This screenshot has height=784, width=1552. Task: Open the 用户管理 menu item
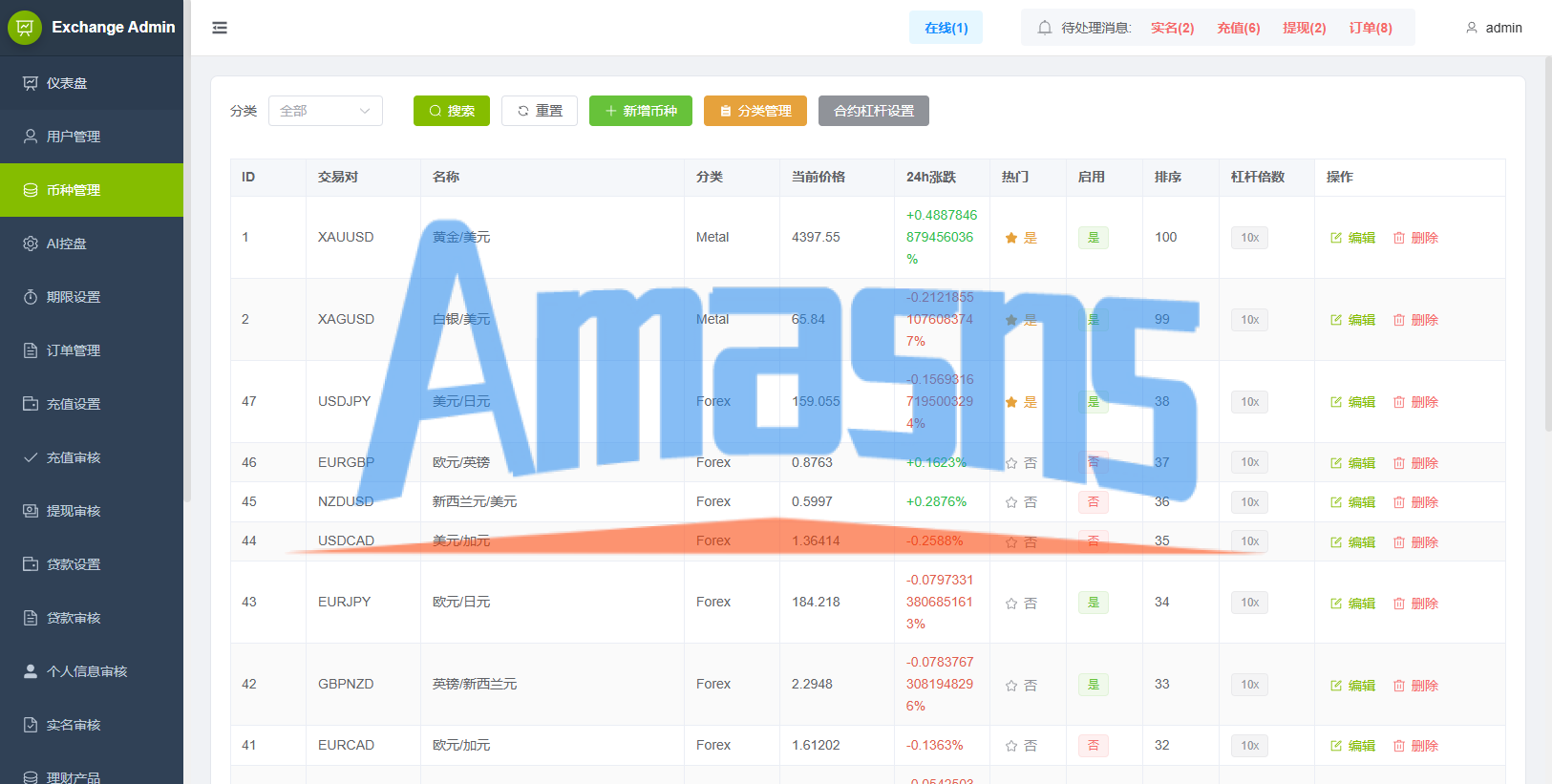click(x=92, y=137)
